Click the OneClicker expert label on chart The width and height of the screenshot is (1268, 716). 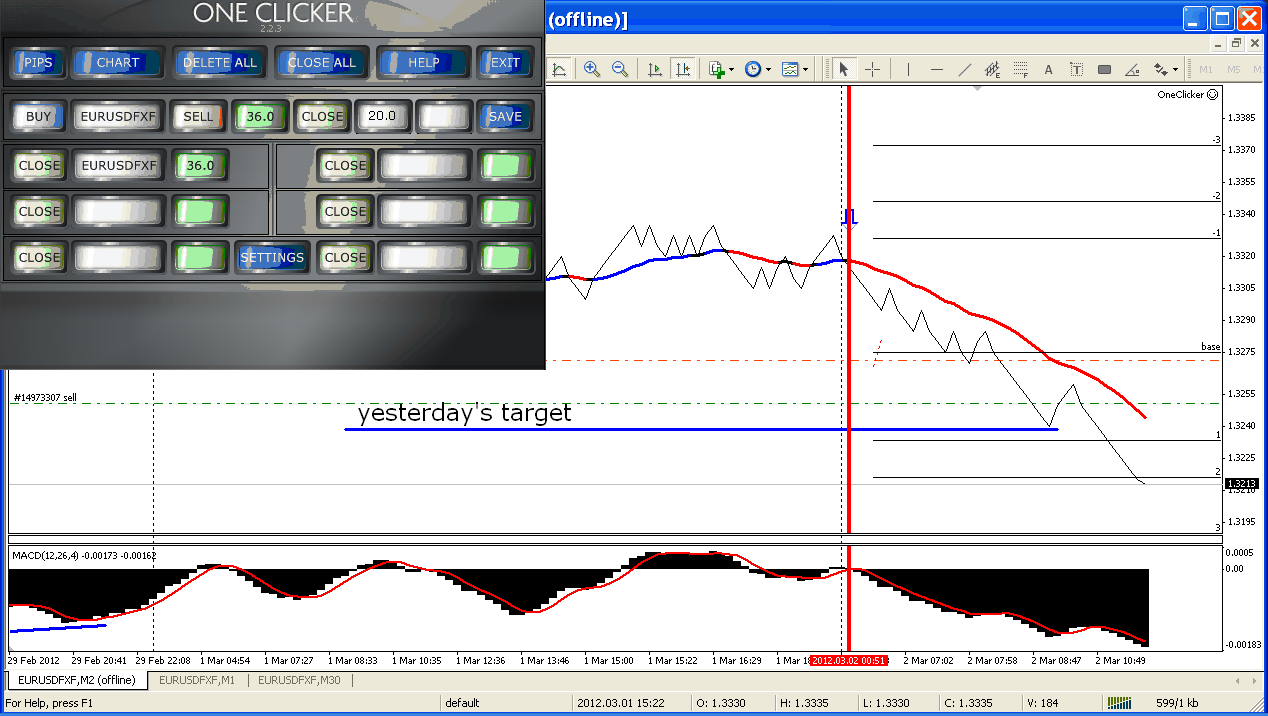tap(1187, 94)
